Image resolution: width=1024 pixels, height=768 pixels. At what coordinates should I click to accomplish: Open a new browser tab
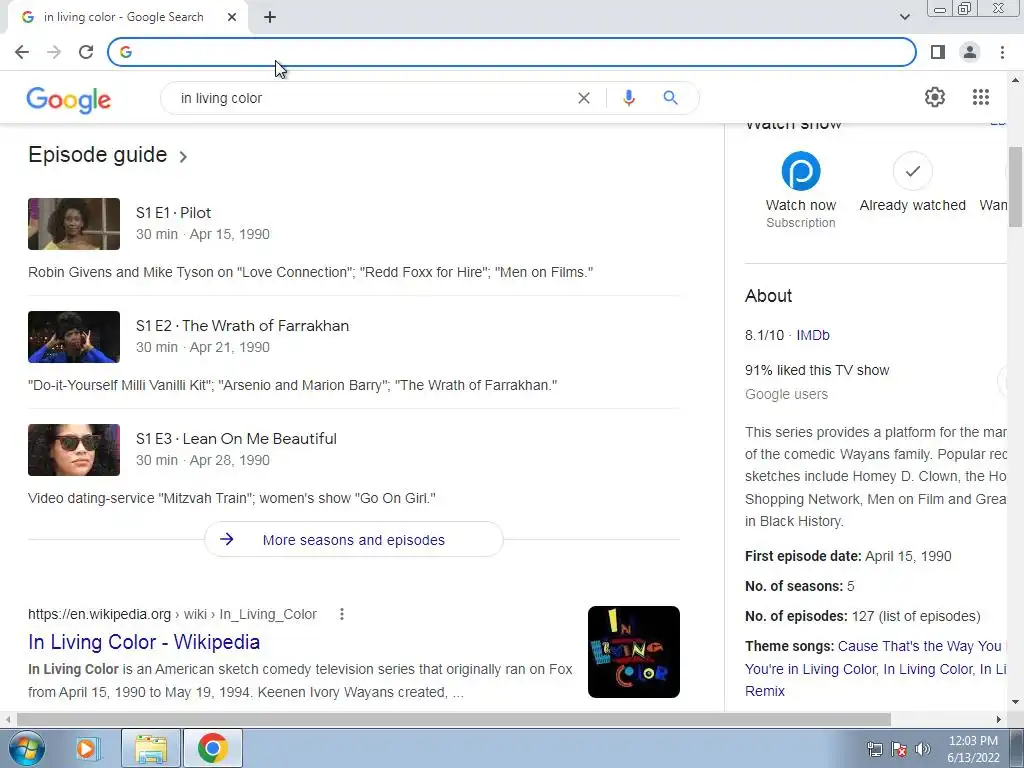(270, 17)
